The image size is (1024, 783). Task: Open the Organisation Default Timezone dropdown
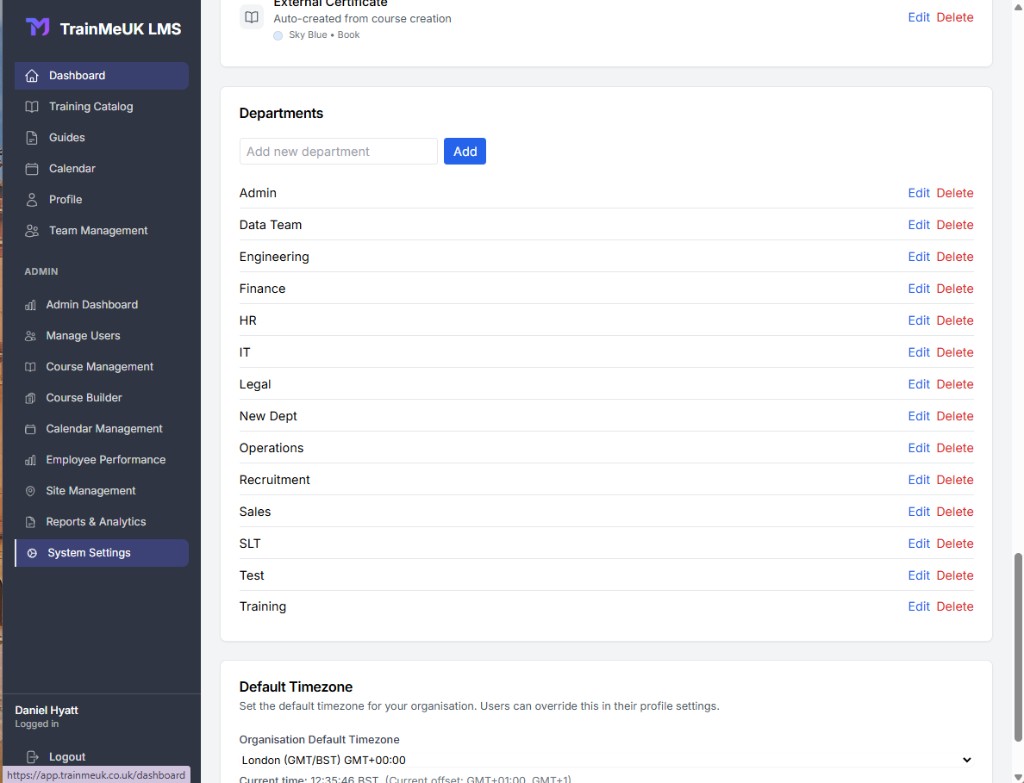point(606,759)
